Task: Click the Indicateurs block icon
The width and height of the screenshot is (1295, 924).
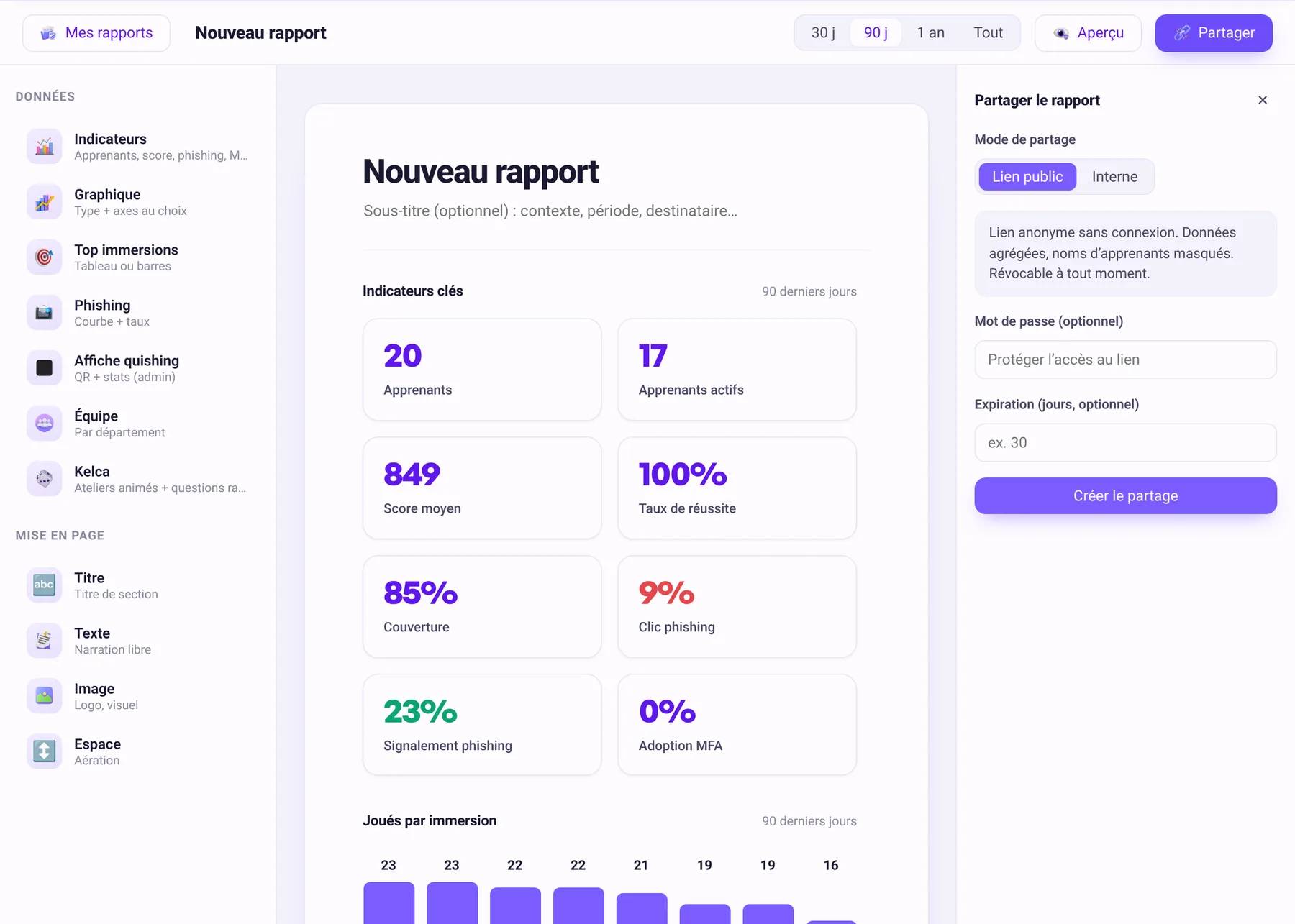Action: click(x=45, y=147)
